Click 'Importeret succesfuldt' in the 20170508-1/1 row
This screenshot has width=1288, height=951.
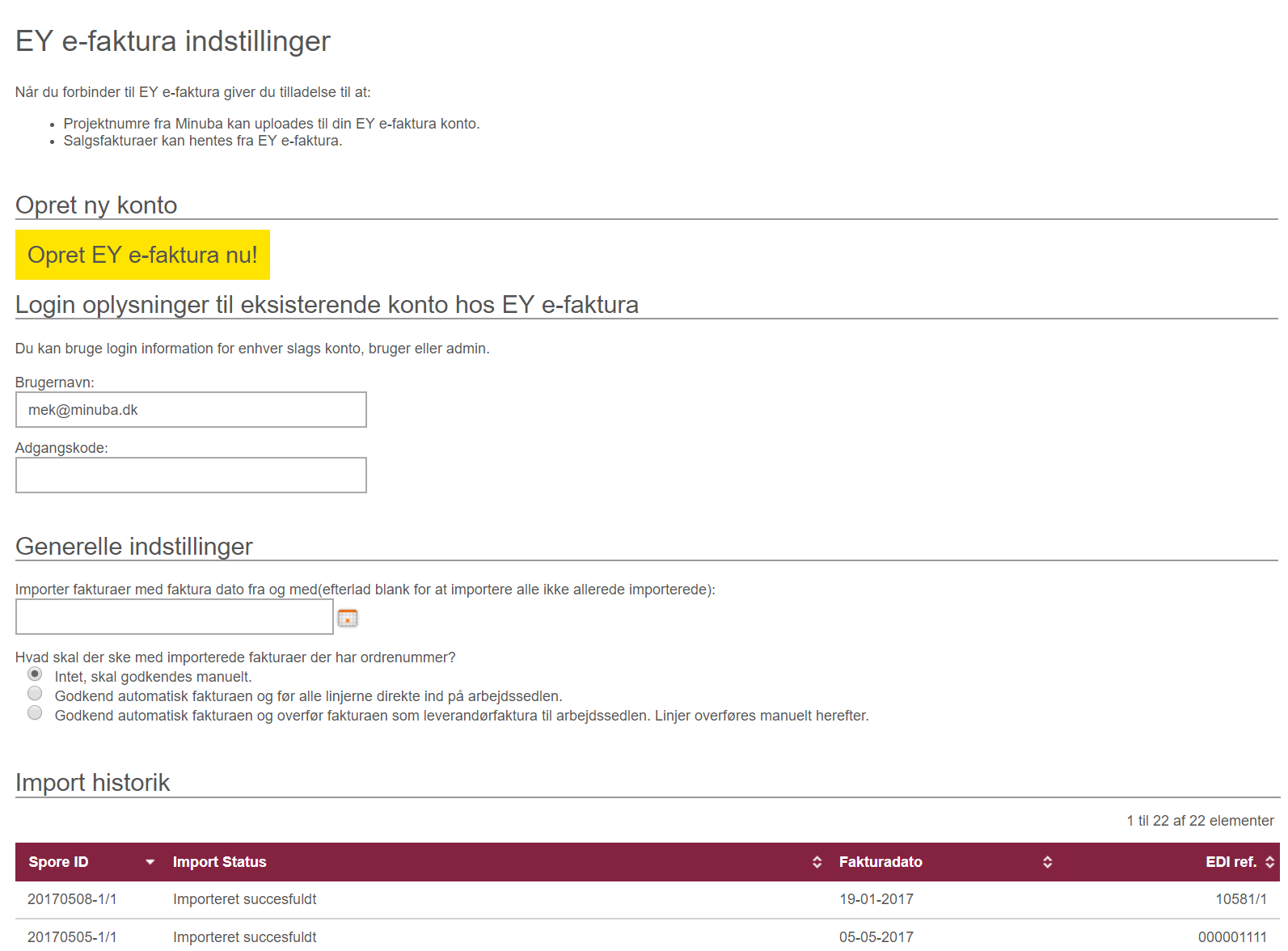pos(245,899)
